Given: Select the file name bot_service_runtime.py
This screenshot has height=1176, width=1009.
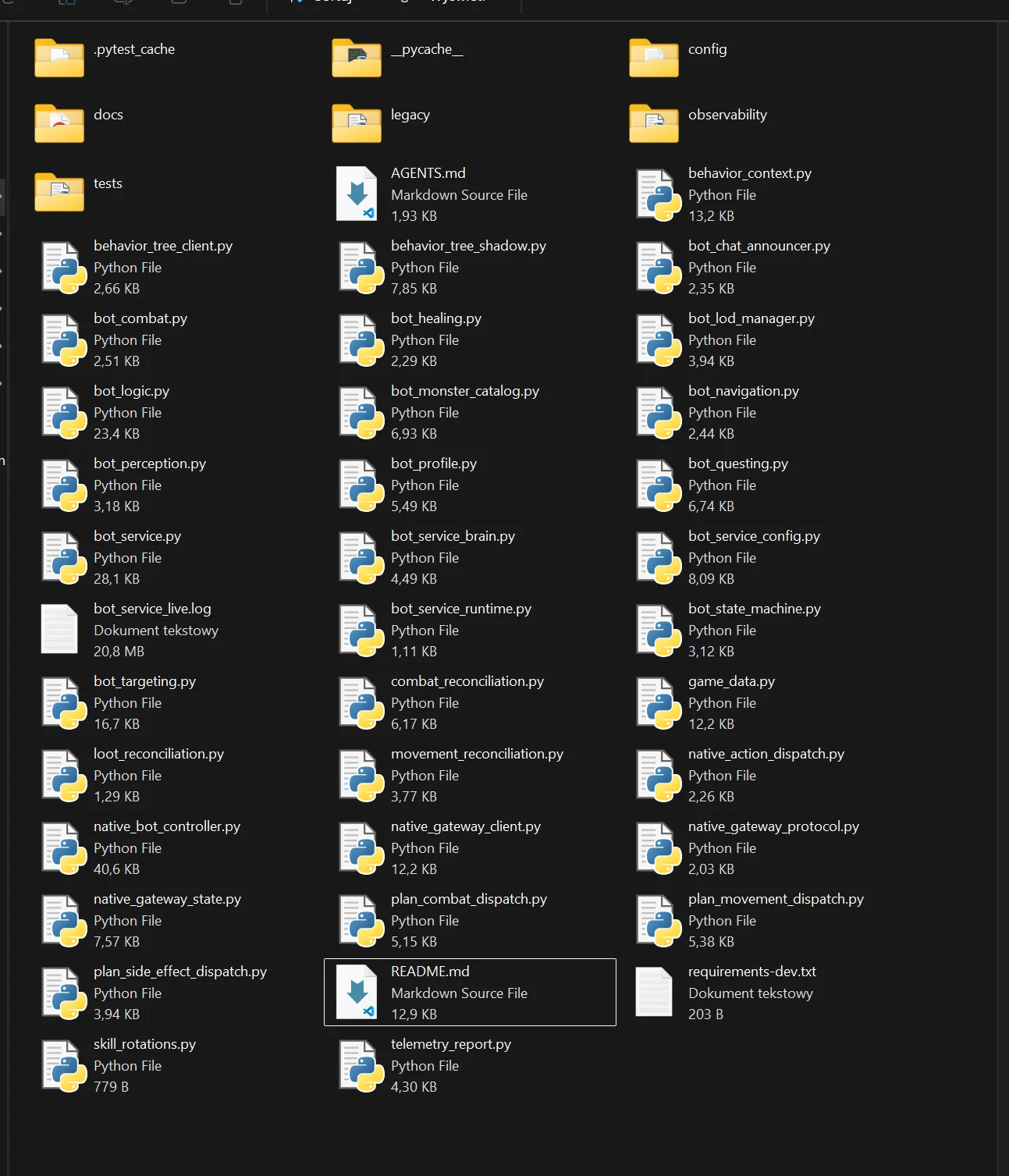Looking at the screenshot, I should coord(461,609).
